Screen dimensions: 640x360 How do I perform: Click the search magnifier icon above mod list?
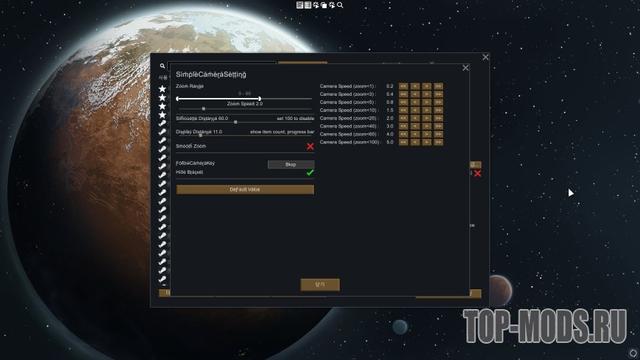pos(162,66)
